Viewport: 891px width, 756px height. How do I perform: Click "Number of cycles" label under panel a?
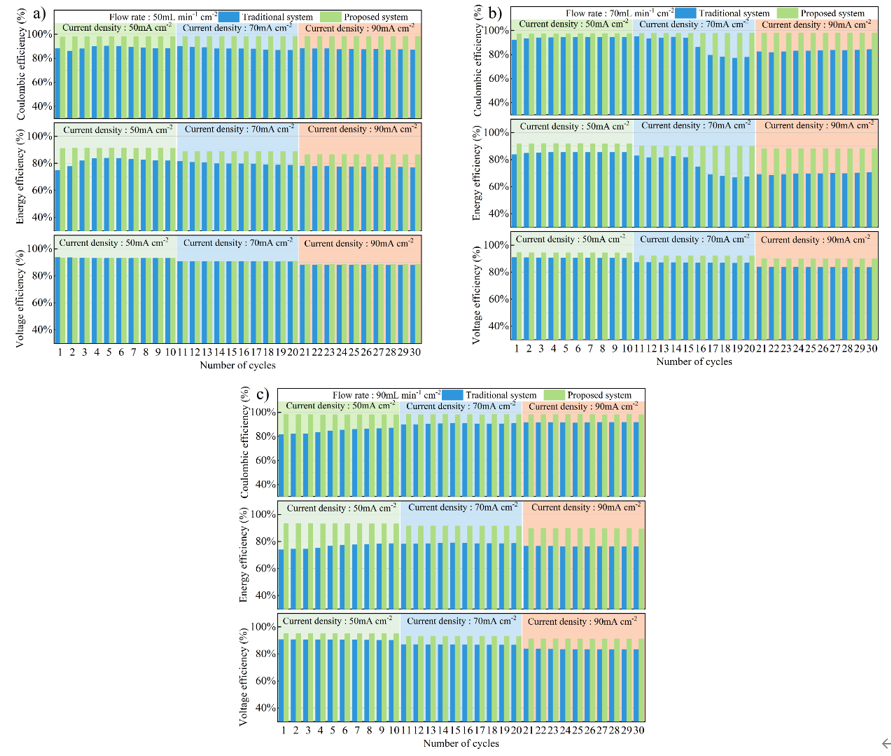click(x=238, y=365)
